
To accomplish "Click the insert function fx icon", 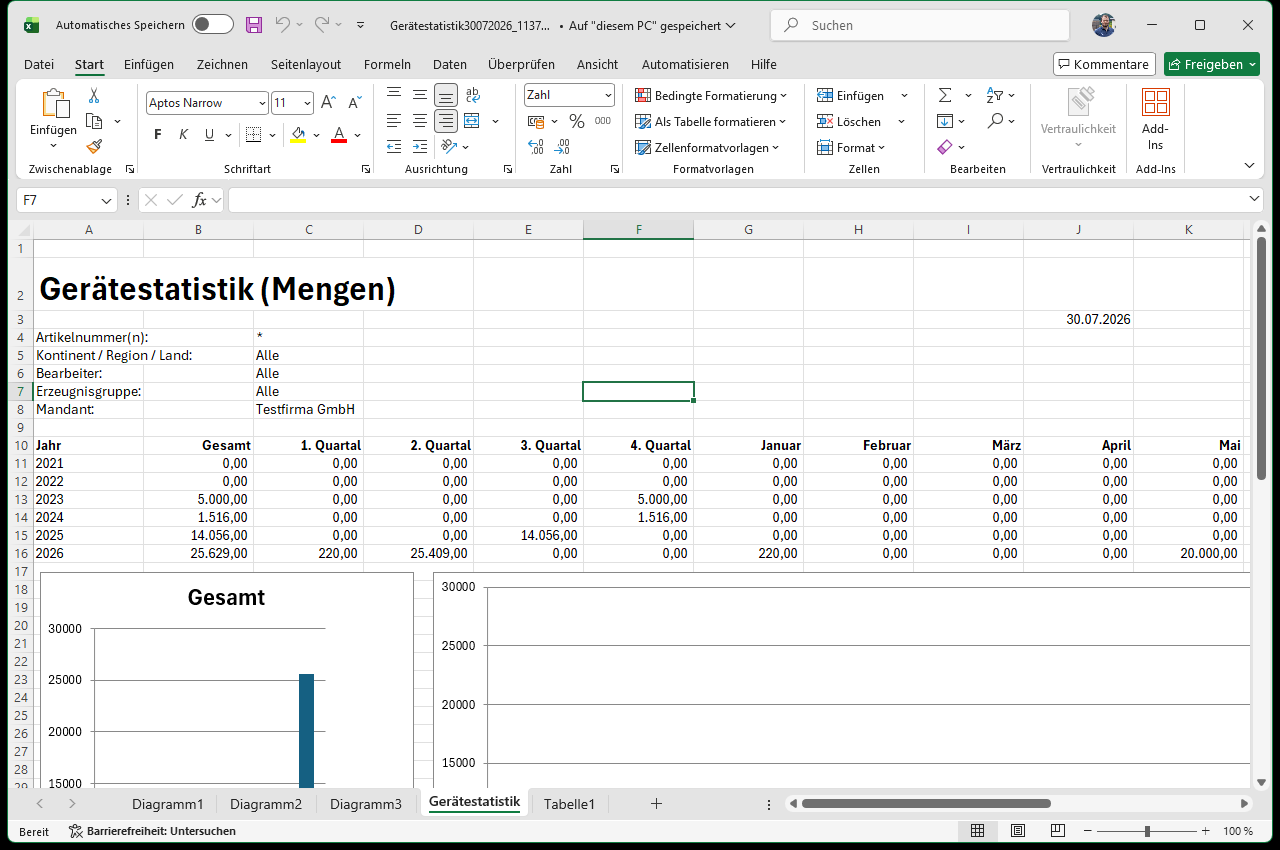I will 200,200.
